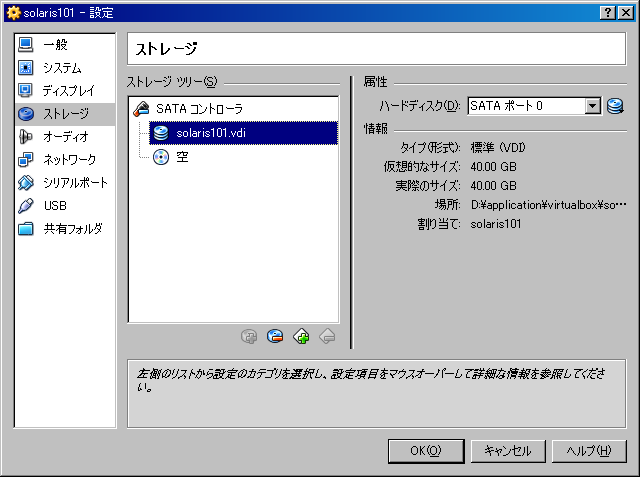640x477 pixels.
Task: Click the シリアルポート connector icon
Action: pos(26,183)
